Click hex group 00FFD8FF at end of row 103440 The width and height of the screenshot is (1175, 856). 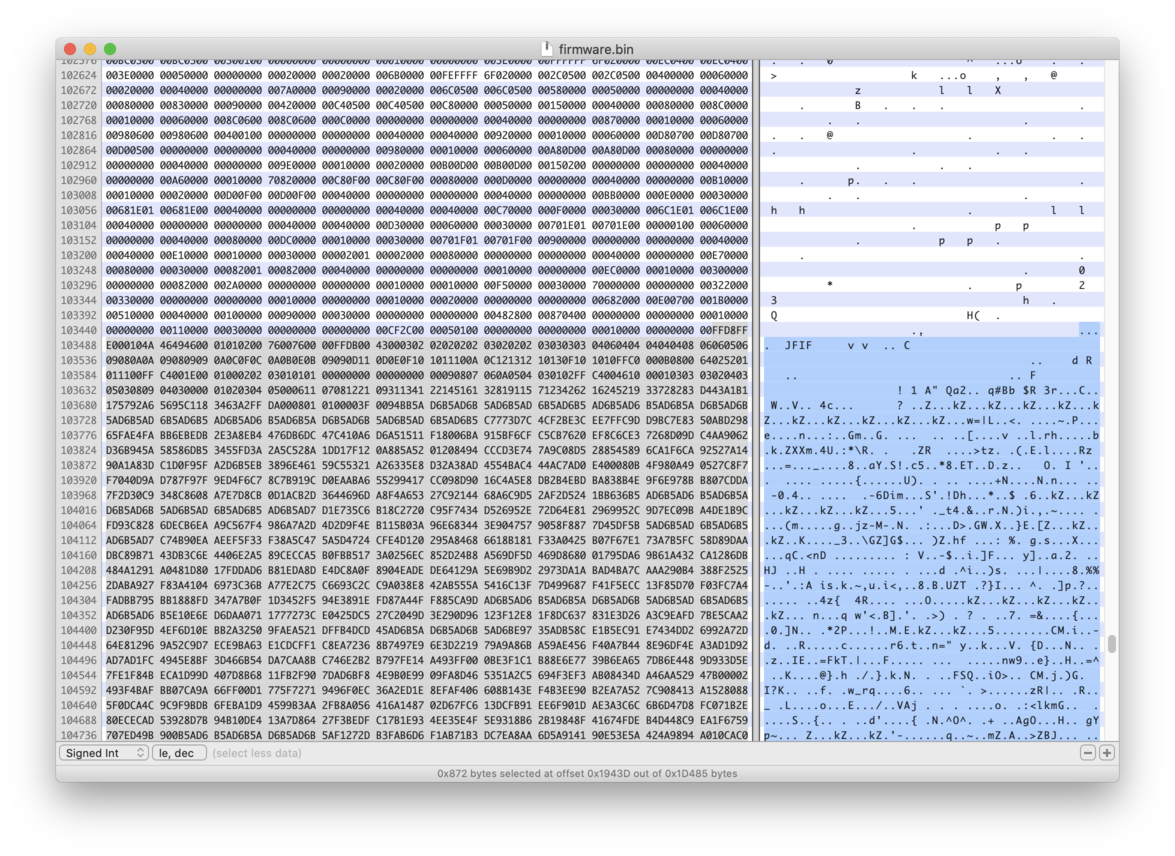point(724,331)
